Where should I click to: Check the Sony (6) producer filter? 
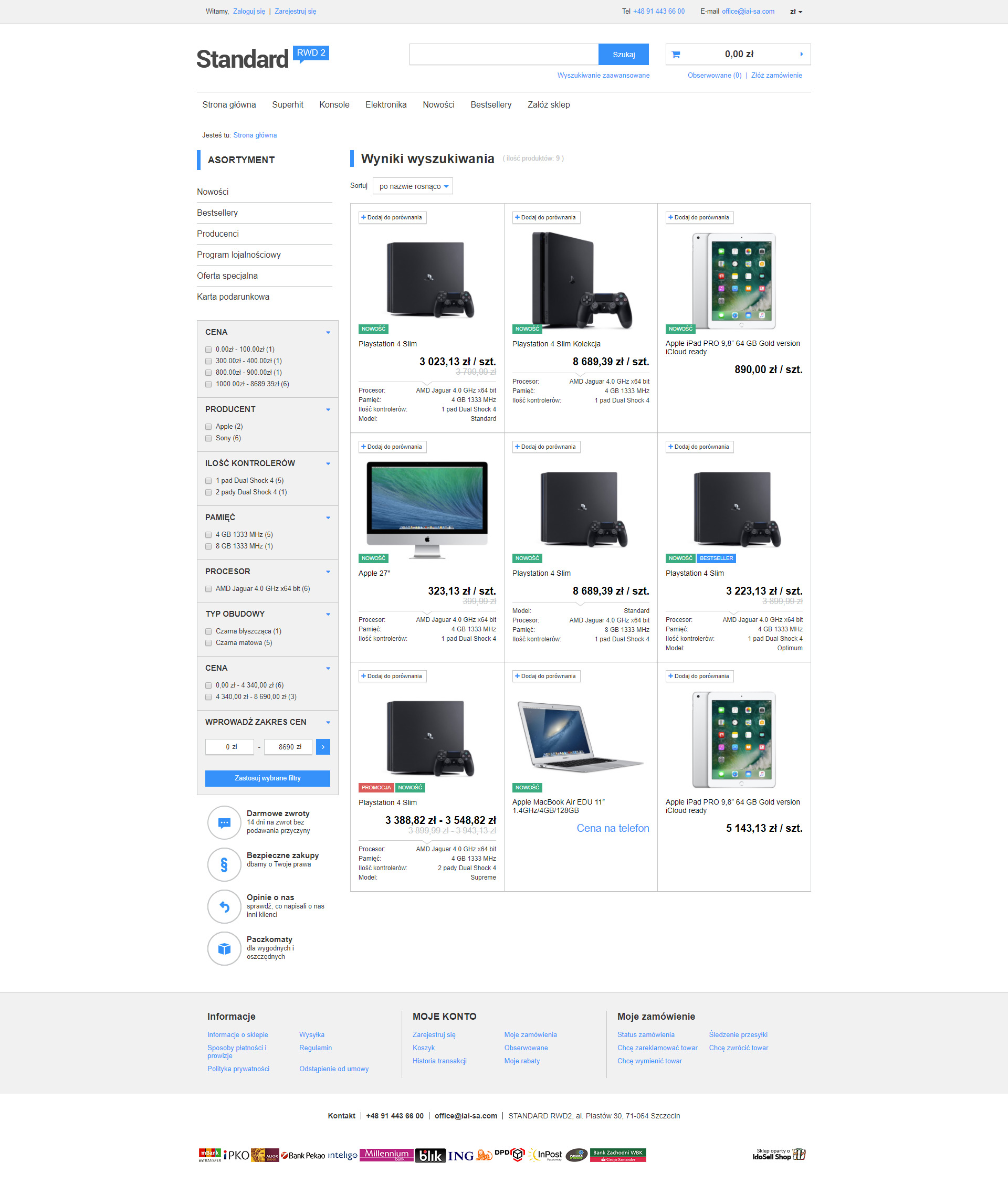[208, 439]
